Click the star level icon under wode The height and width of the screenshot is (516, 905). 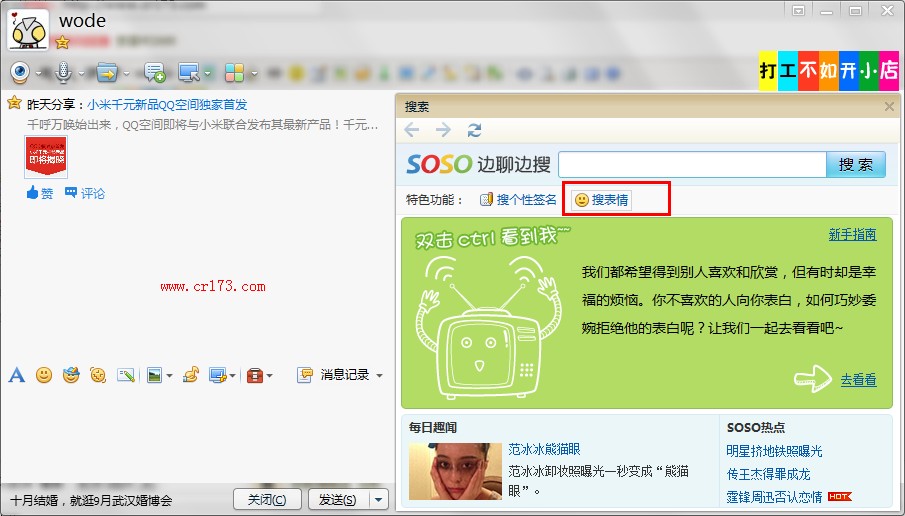pyautogui.click(x=62, y=42)
